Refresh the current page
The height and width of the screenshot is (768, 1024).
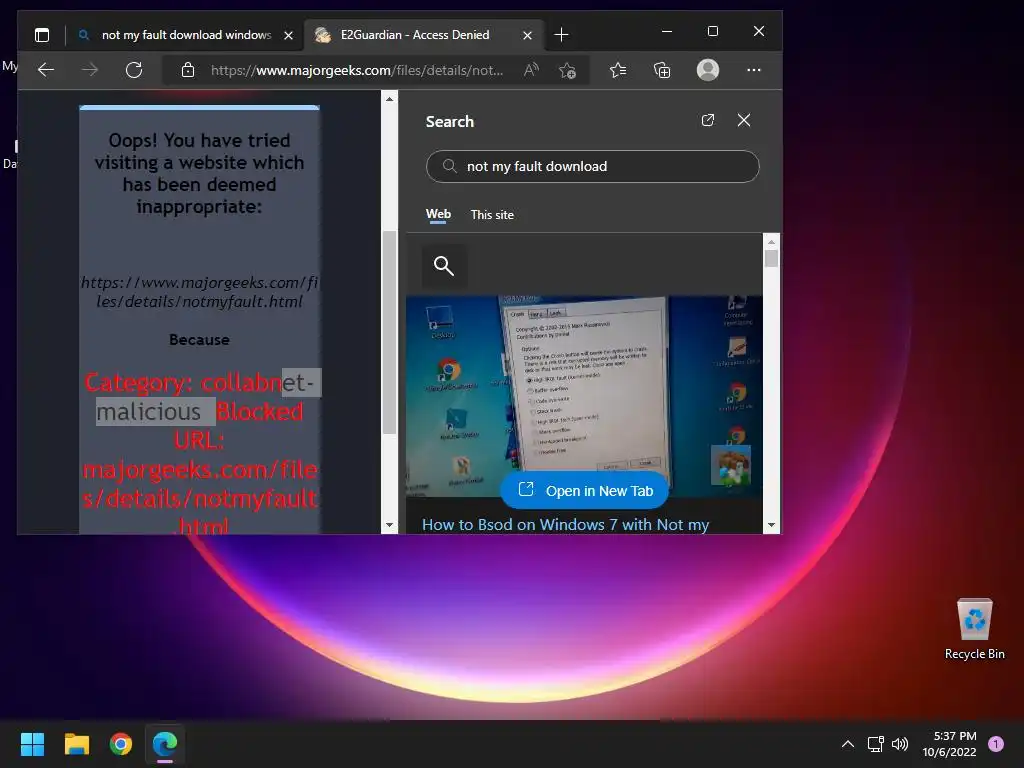134,70
